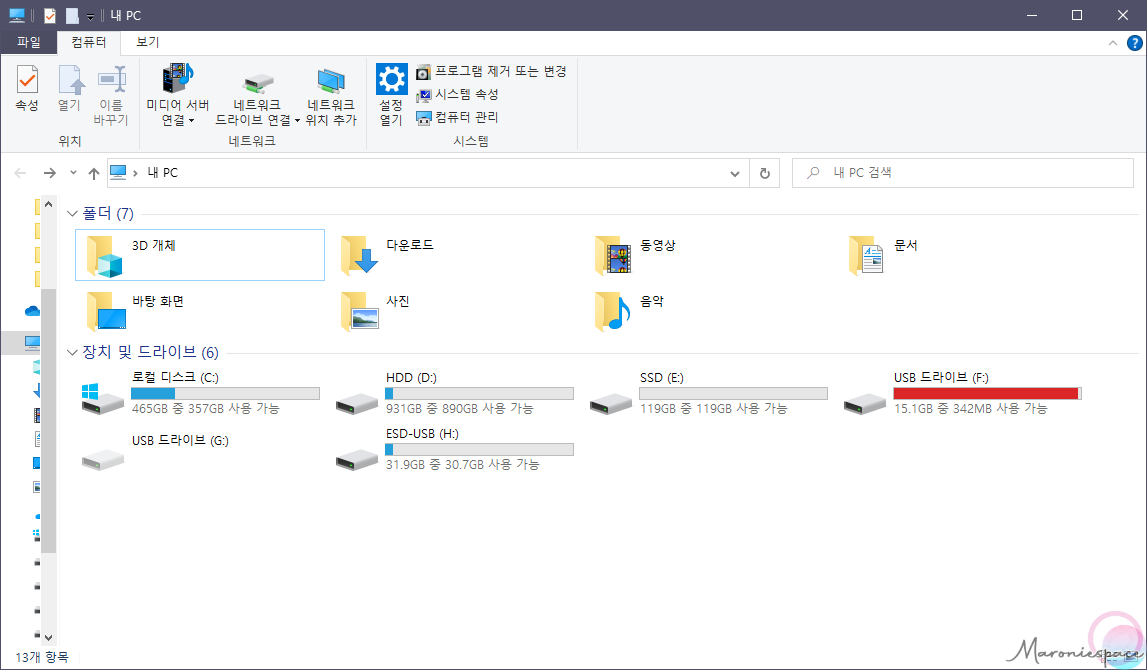1147x670 pixels.
Task: Click the 13개 항목 status text
Action: point(42,658)
